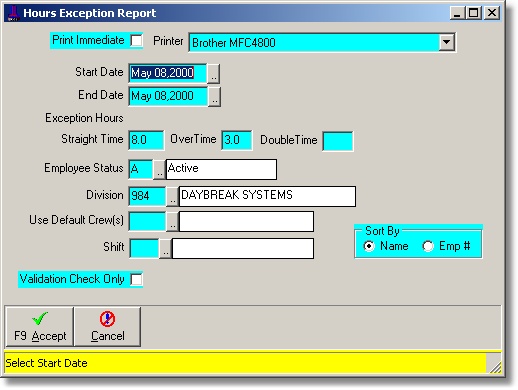Screen dimensions: 518x390
Task: Open the Use Default Crew(s) lookup button
Action: [172, 221]
